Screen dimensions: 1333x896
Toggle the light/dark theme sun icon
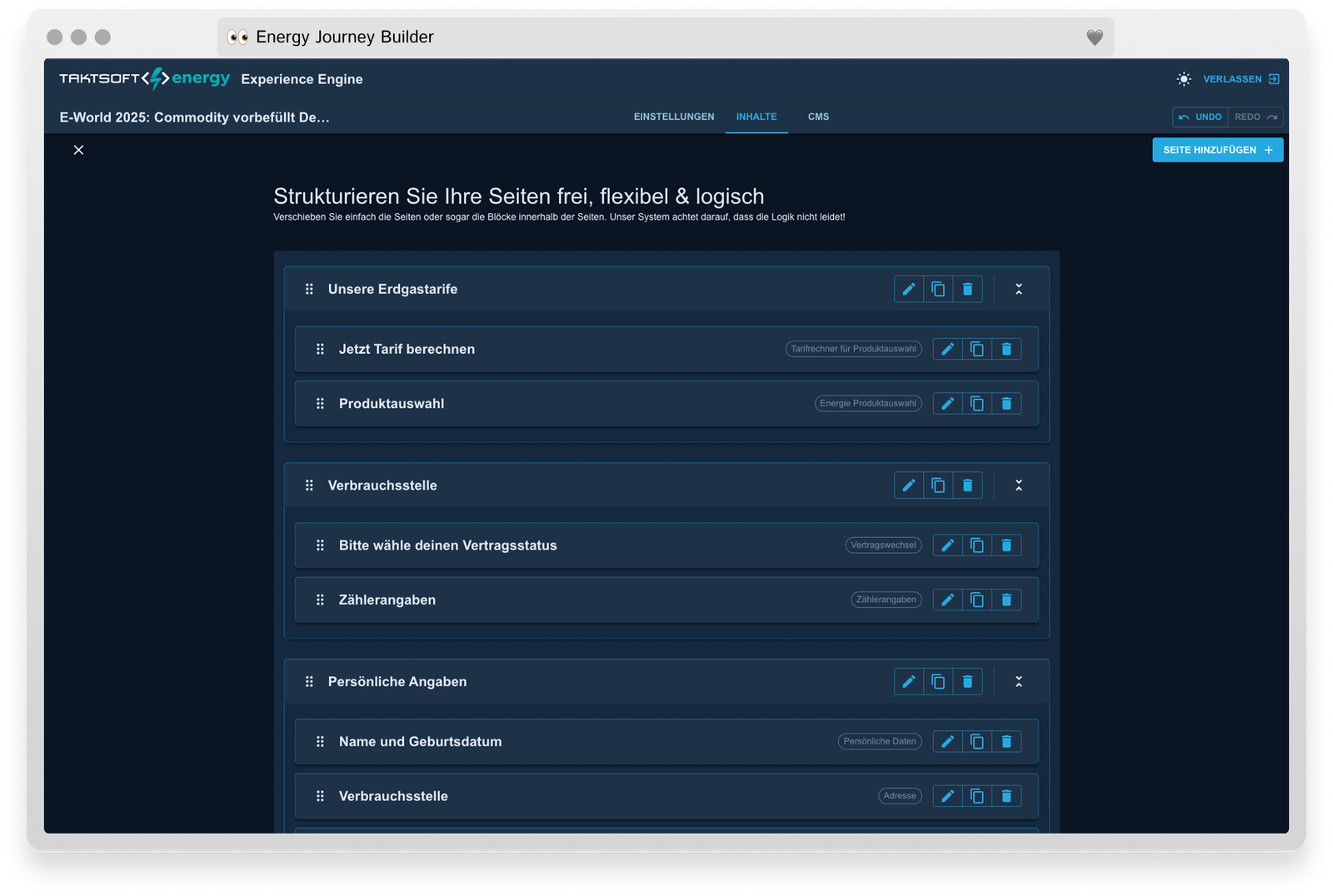click(x=1184, y=79)
